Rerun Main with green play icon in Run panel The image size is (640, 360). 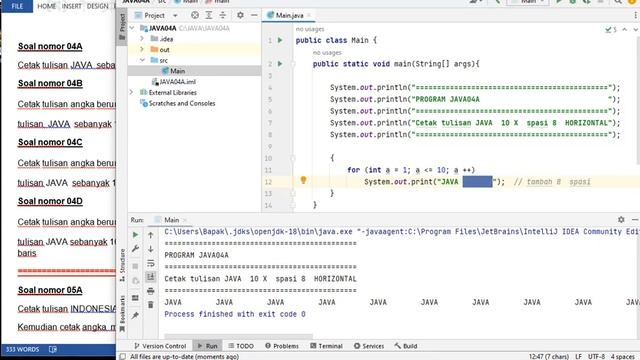click(135, 235)
